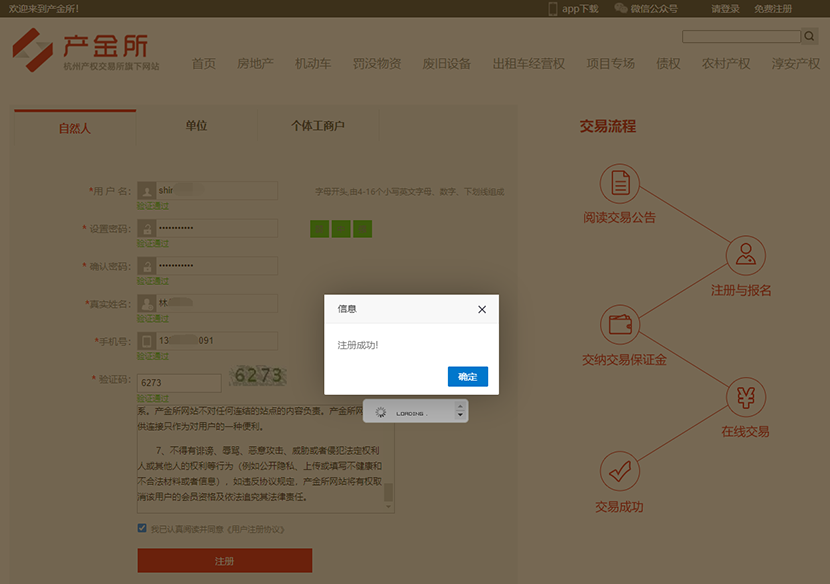Switch to the 个体工商户 tab
This screenshot has width=830, height=584.
[318, 126]
